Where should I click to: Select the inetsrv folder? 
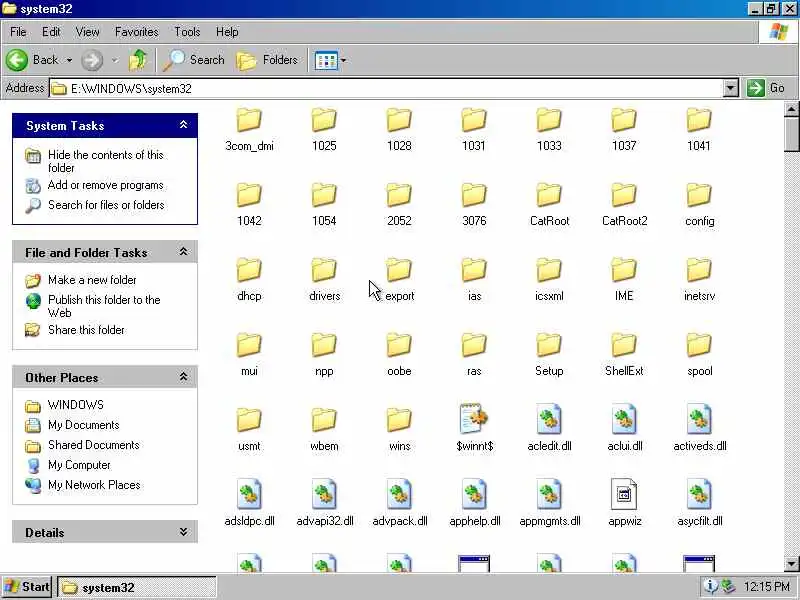click(x=699, y=281)
